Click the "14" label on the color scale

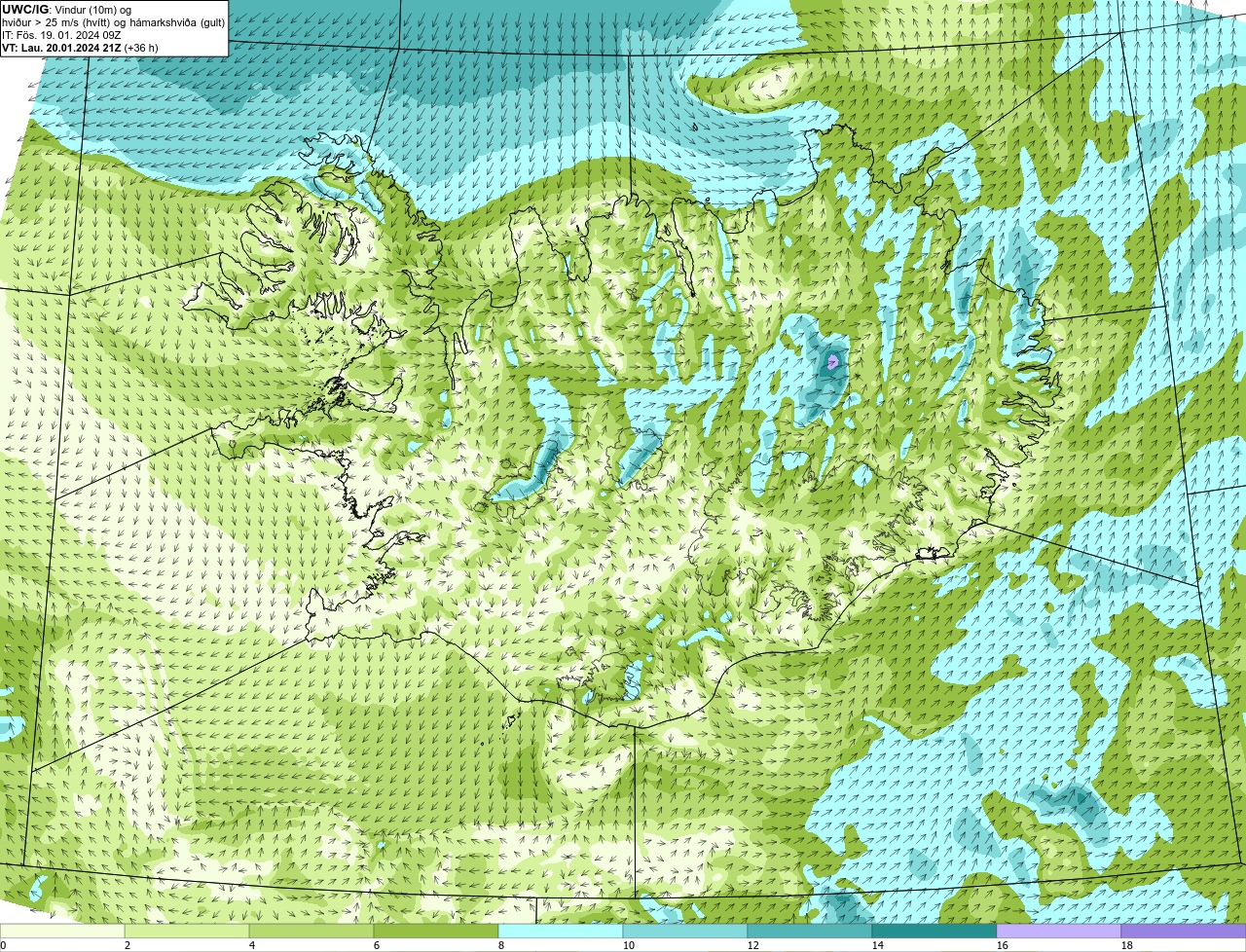(x=878, y=945)
